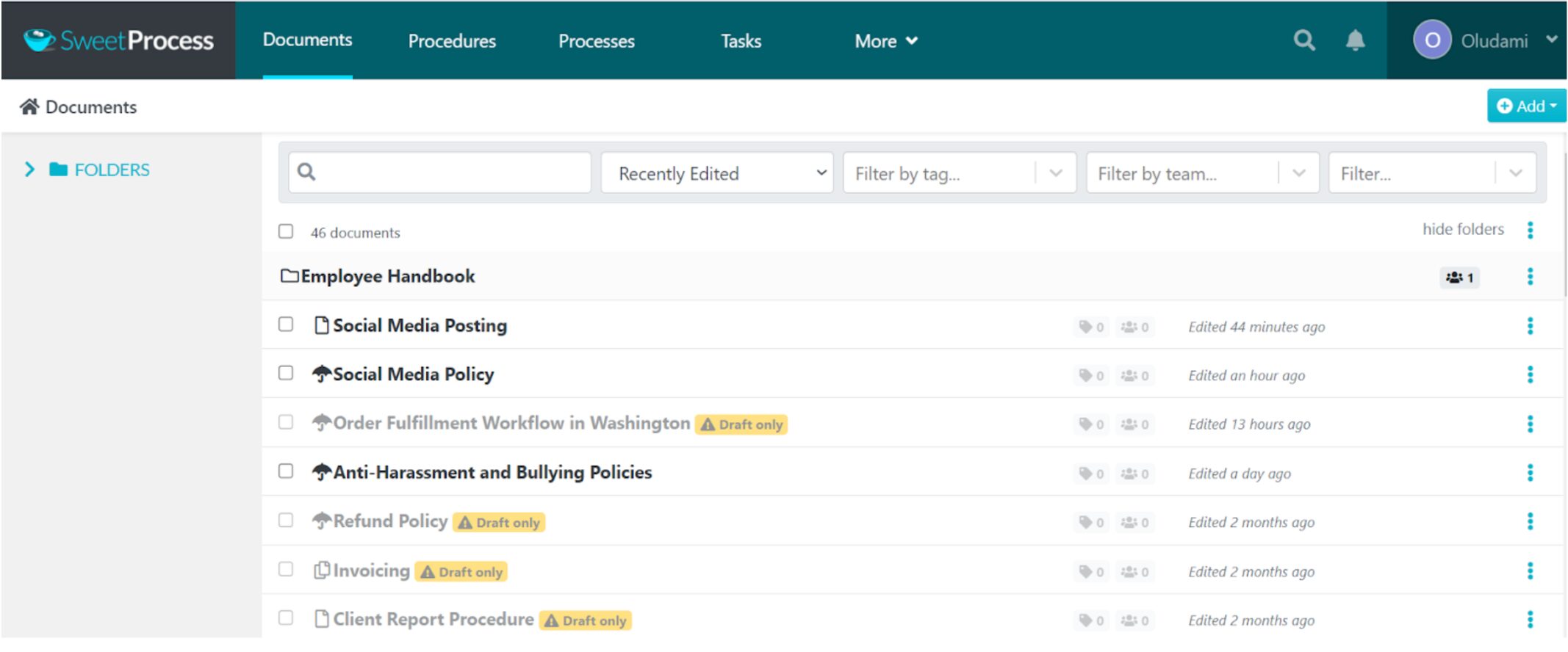This screenshot has height=652, width=1568.
Task: Click the Draft only badge on Order Fulfillment Workflow
Action: coord(741,424)
